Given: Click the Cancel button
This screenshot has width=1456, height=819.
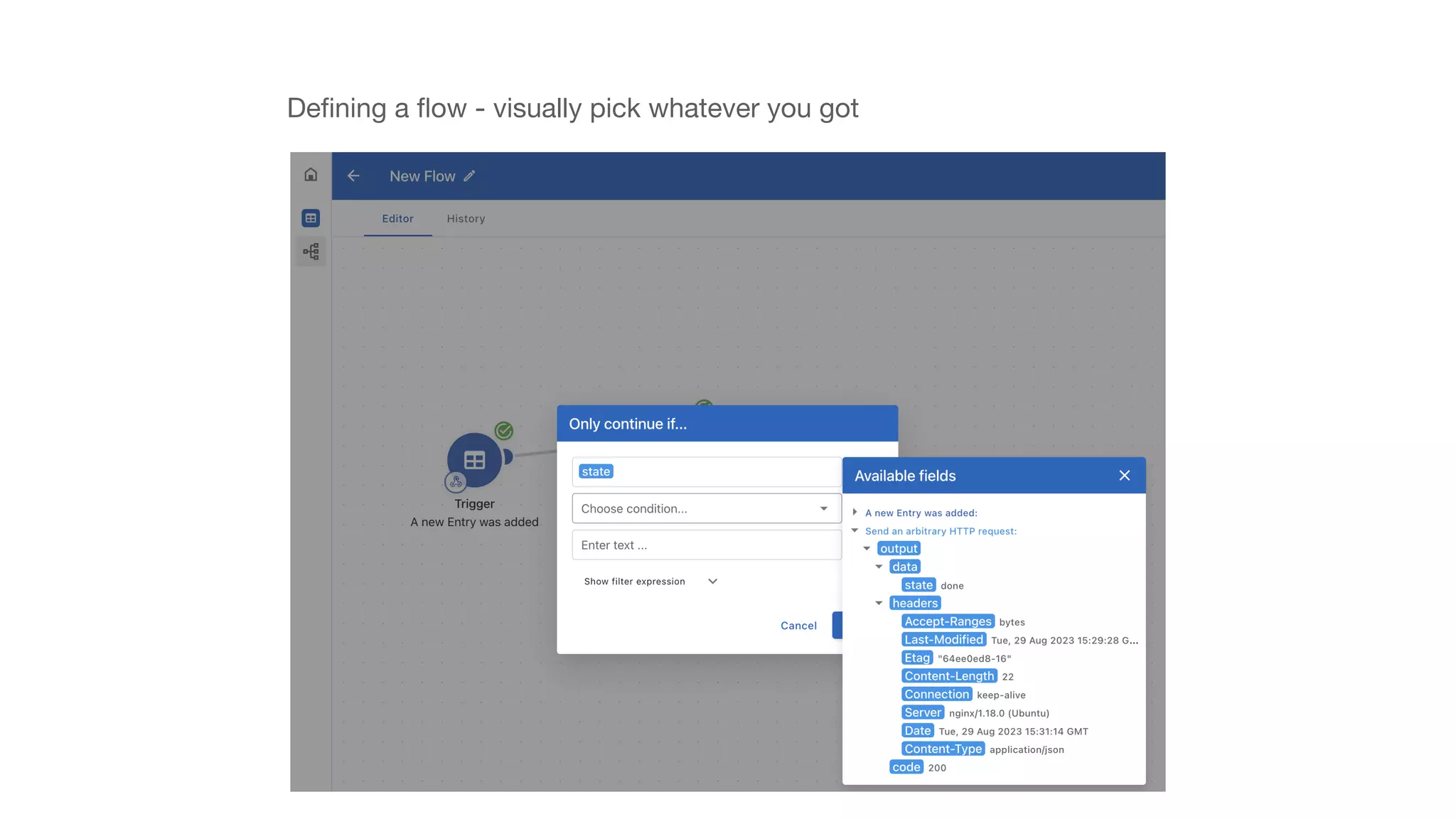Looking at the screenshot, I should tap(798, 626).
